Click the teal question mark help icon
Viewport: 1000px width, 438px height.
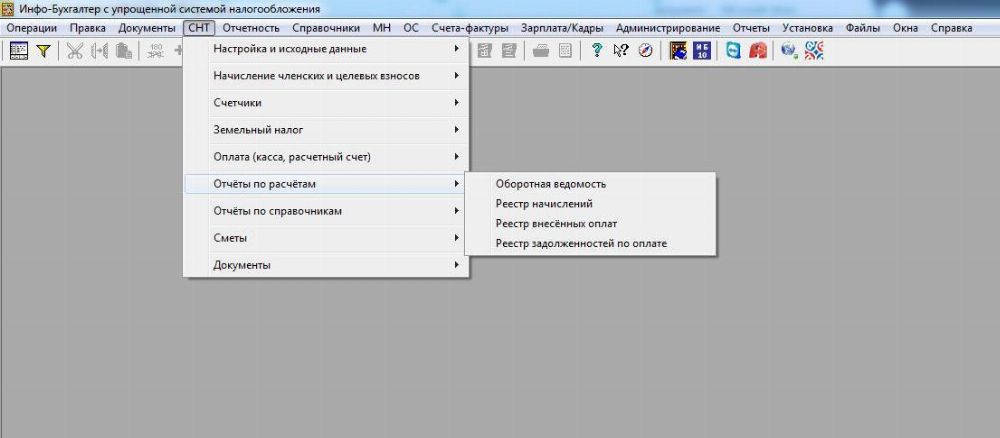tap(597, 51)
